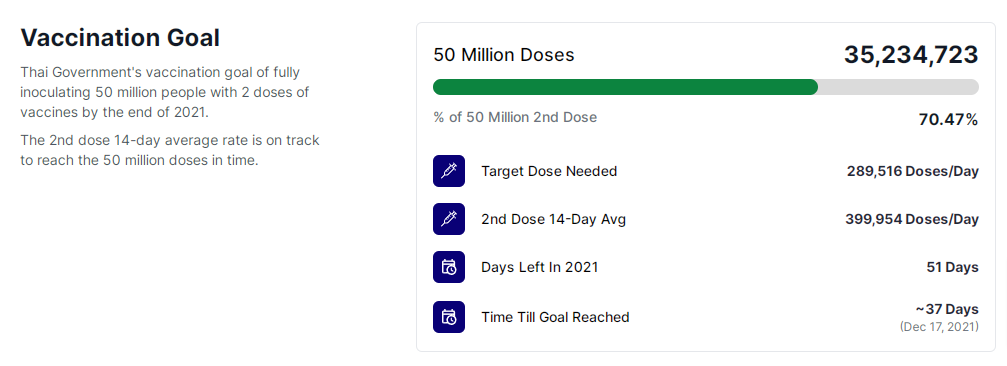Click the 289,516 Doses/Day value
1007x366 pixels.
point(913,171)
